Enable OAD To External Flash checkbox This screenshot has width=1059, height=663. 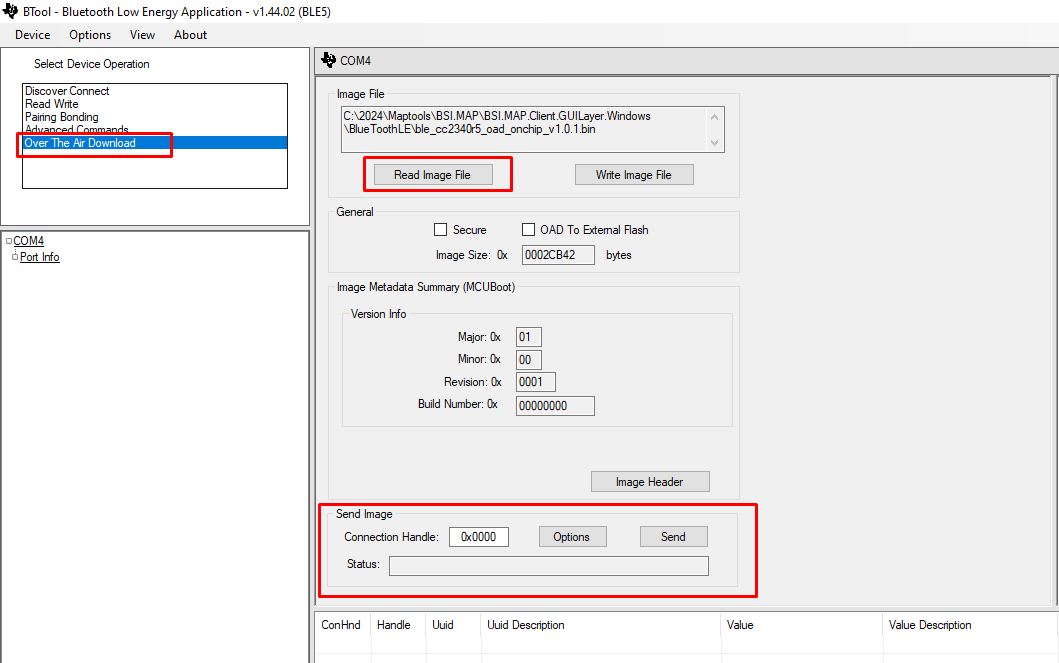(528, 230)
